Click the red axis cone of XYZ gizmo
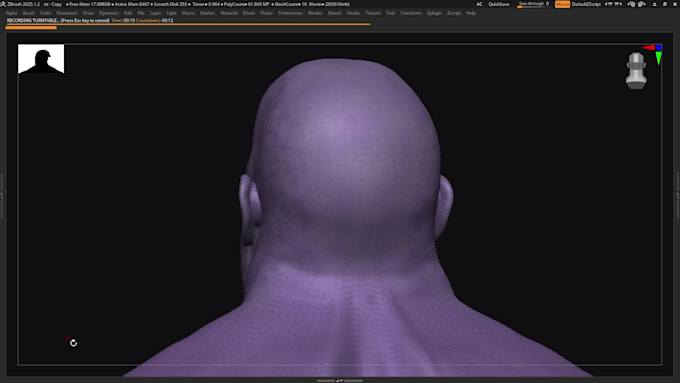680x383 pixels. point(649,47)
